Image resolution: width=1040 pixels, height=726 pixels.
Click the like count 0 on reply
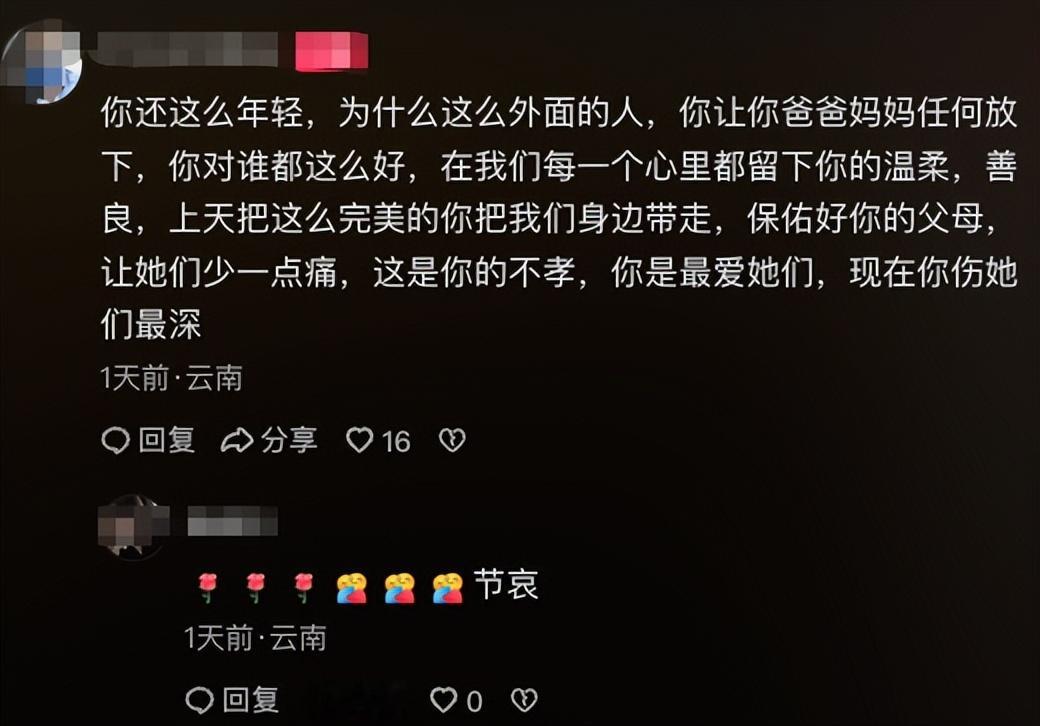[x=474, y=701]
